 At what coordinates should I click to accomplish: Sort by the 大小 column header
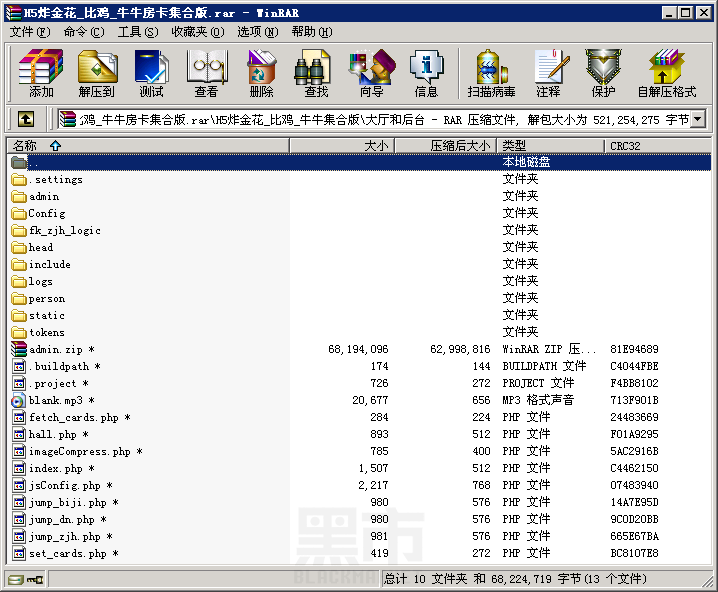(342, 146)
